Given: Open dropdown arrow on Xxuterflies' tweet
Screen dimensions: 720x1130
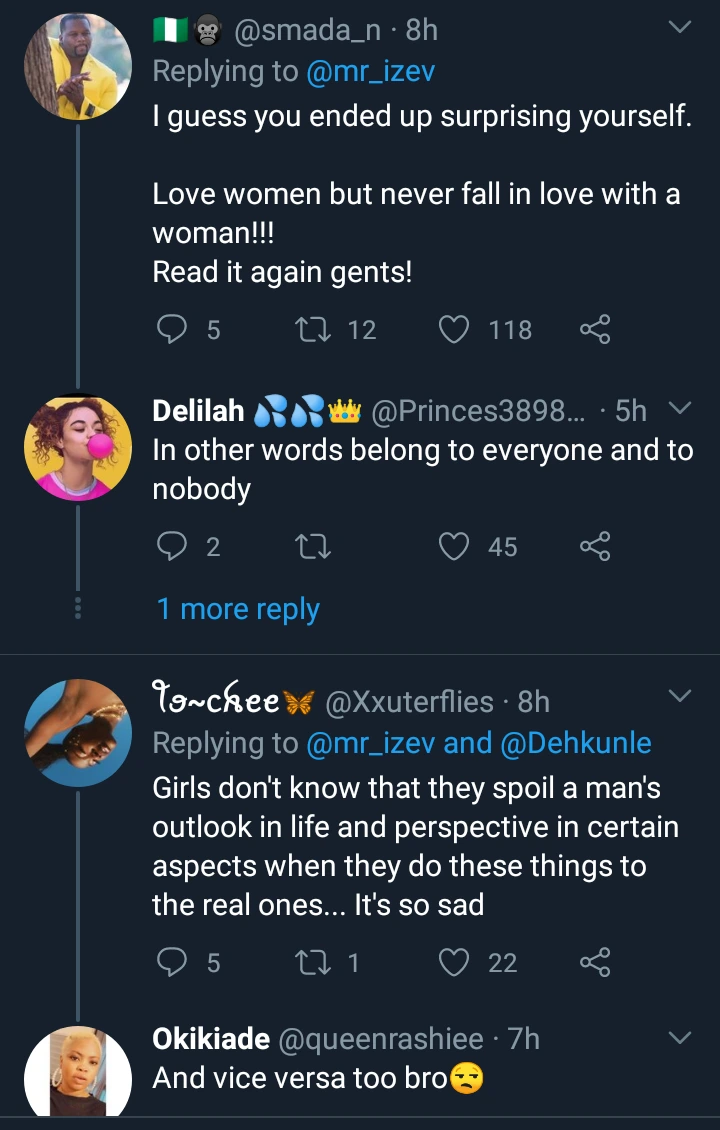Looking at the screenshot, I should coord(679,695).
